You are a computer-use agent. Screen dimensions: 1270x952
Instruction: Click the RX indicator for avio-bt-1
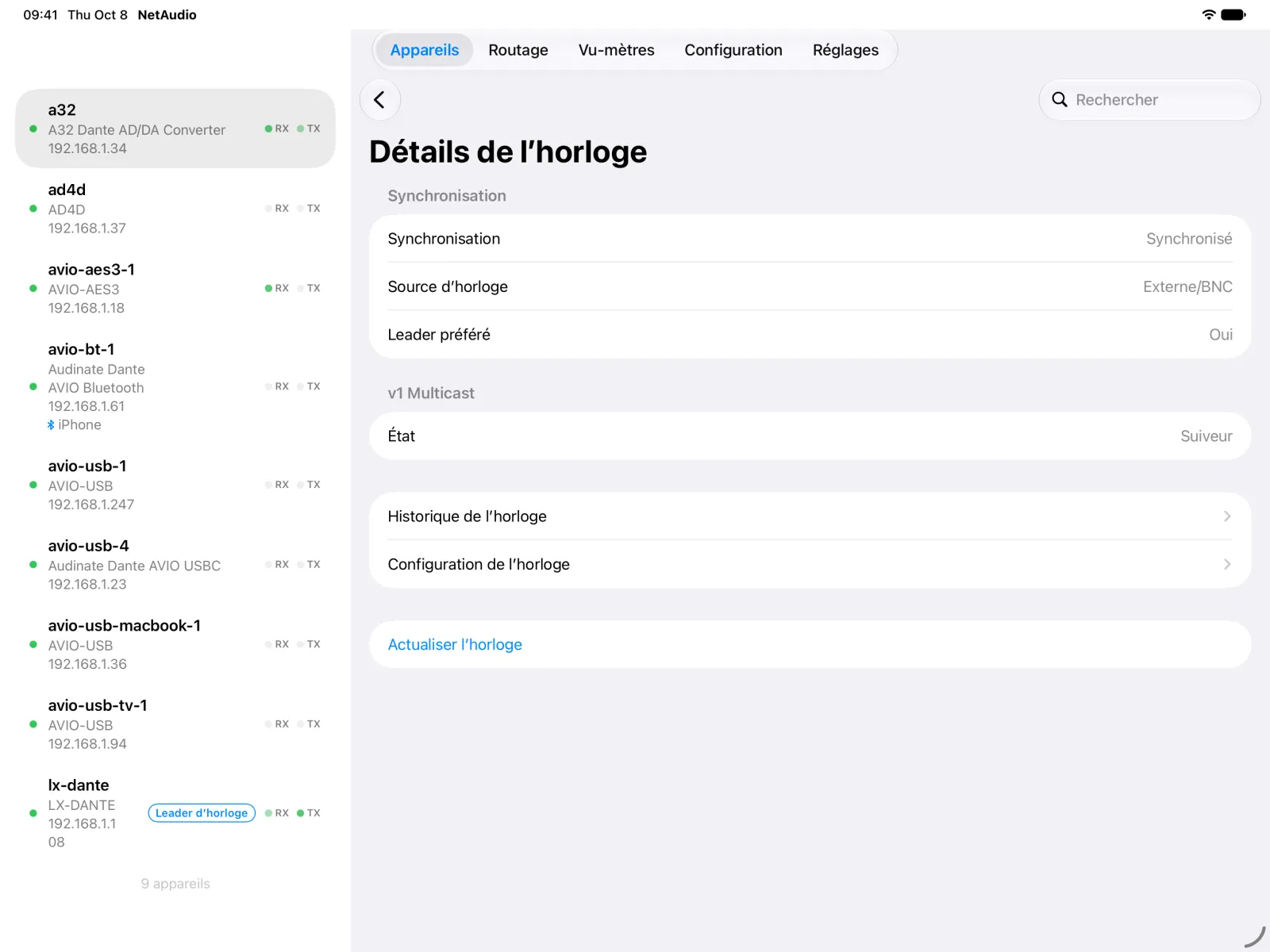[x=277, y=386]
